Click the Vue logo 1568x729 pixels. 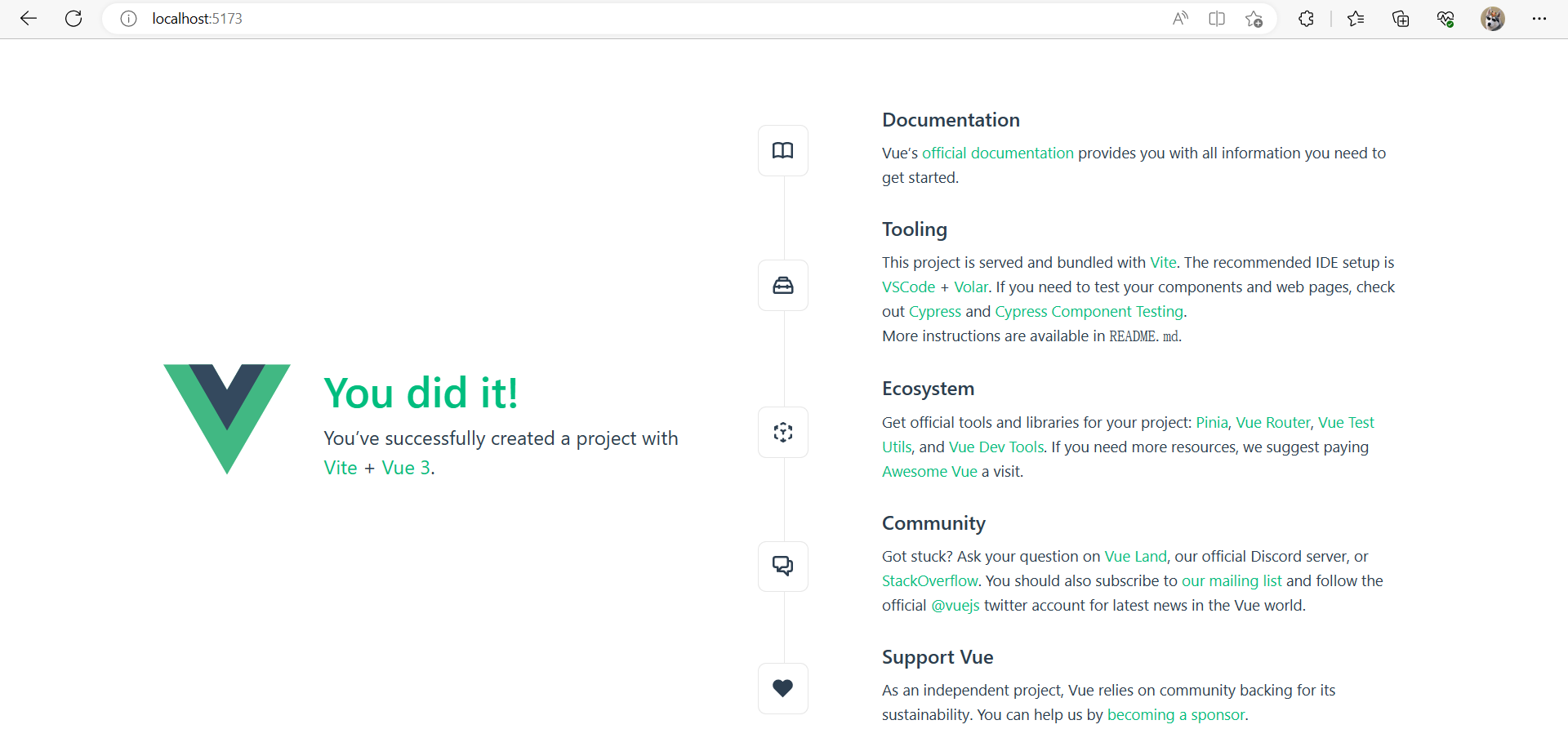pos(227,419)
